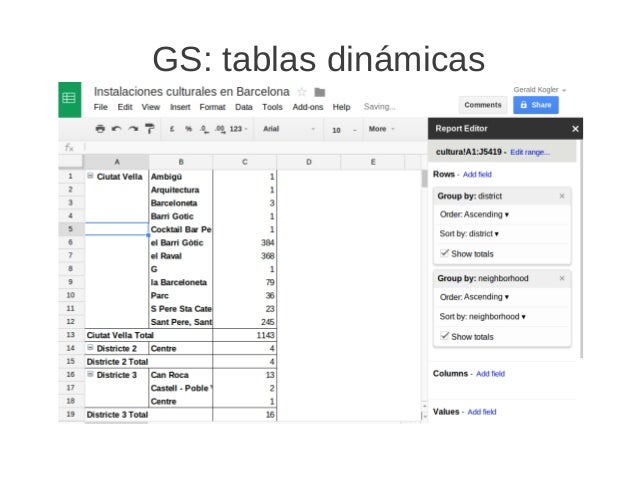
Task: Select cell 'Districte 3 Total'
Action: (x=149, y=414)
